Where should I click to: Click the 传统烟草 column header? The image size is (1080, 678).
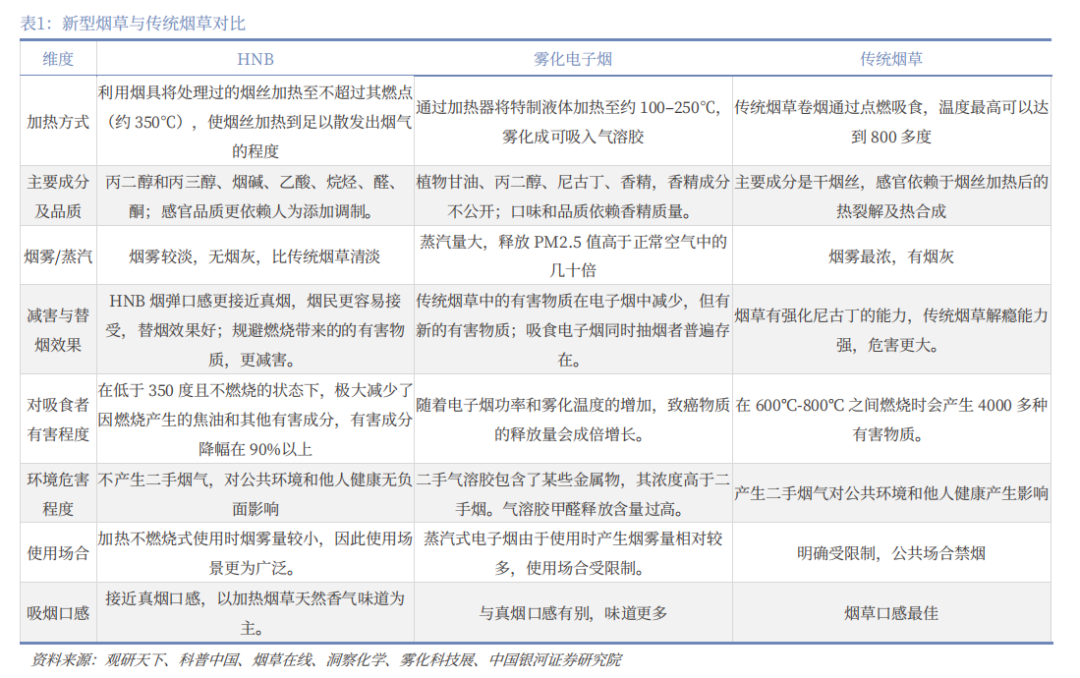(891, 59)
